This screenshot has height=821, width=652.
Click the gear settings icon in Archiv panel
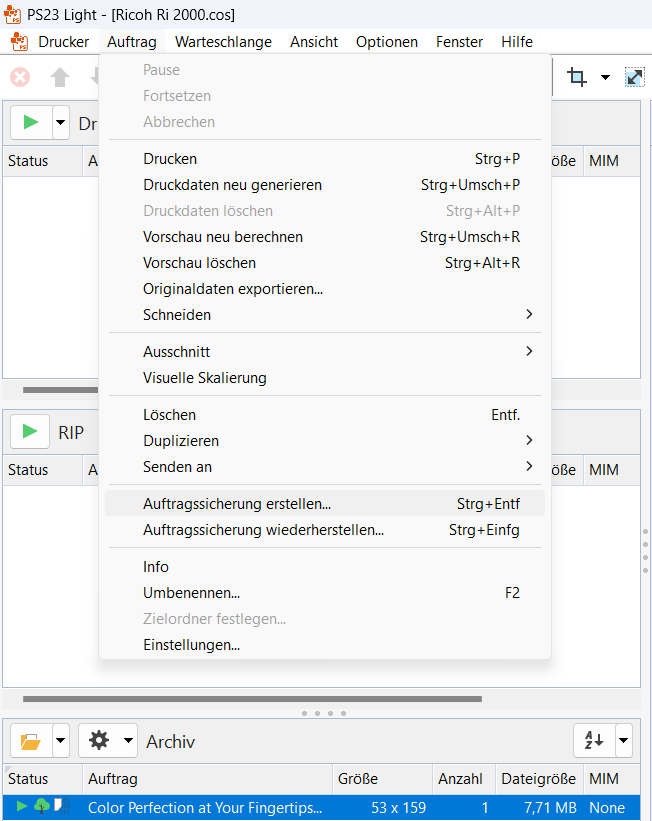point(99,741)
